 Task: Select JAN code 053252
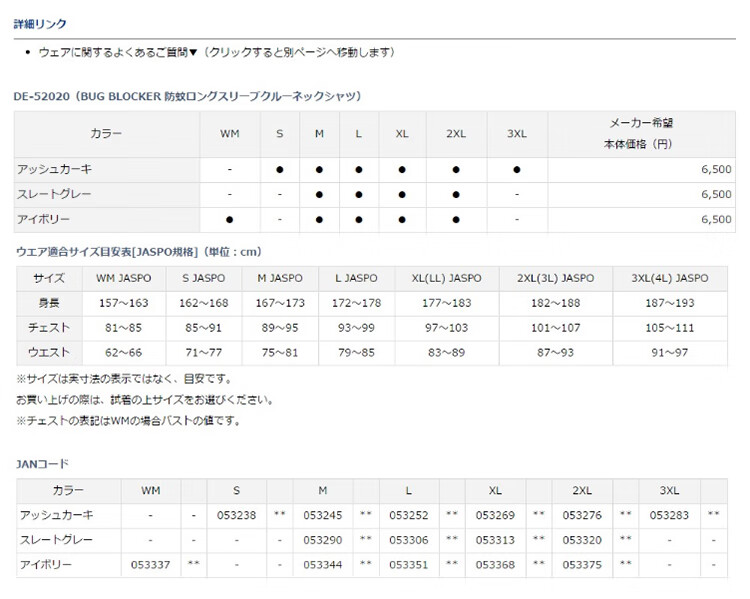pyautogui.click(x=409, y=515)
